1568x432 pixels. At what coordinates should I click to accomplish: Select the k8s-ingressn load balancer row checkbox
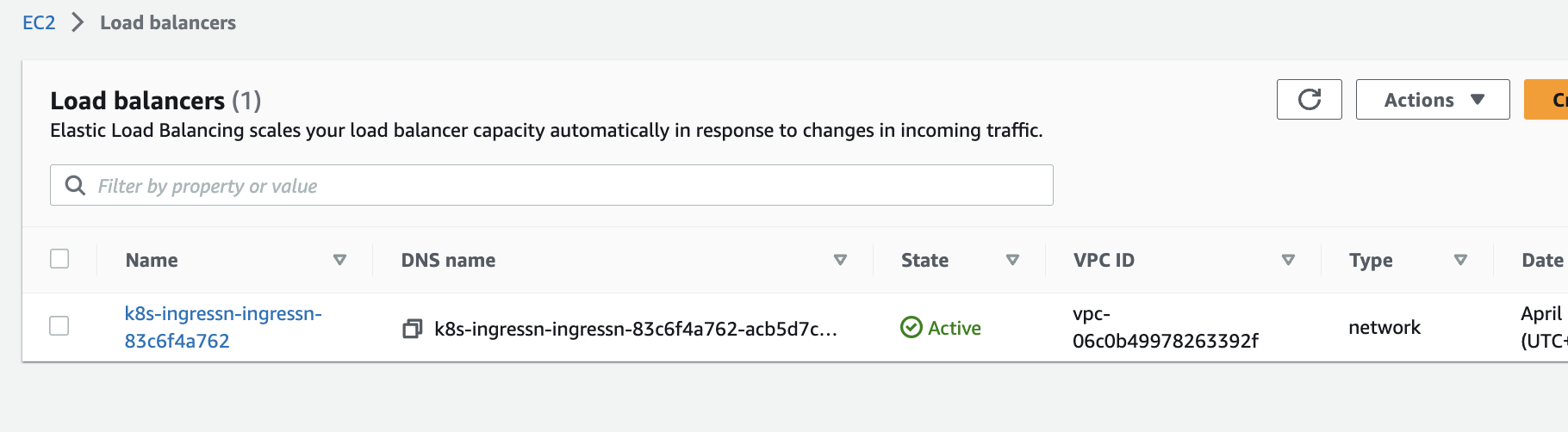(x=59, y=326)
